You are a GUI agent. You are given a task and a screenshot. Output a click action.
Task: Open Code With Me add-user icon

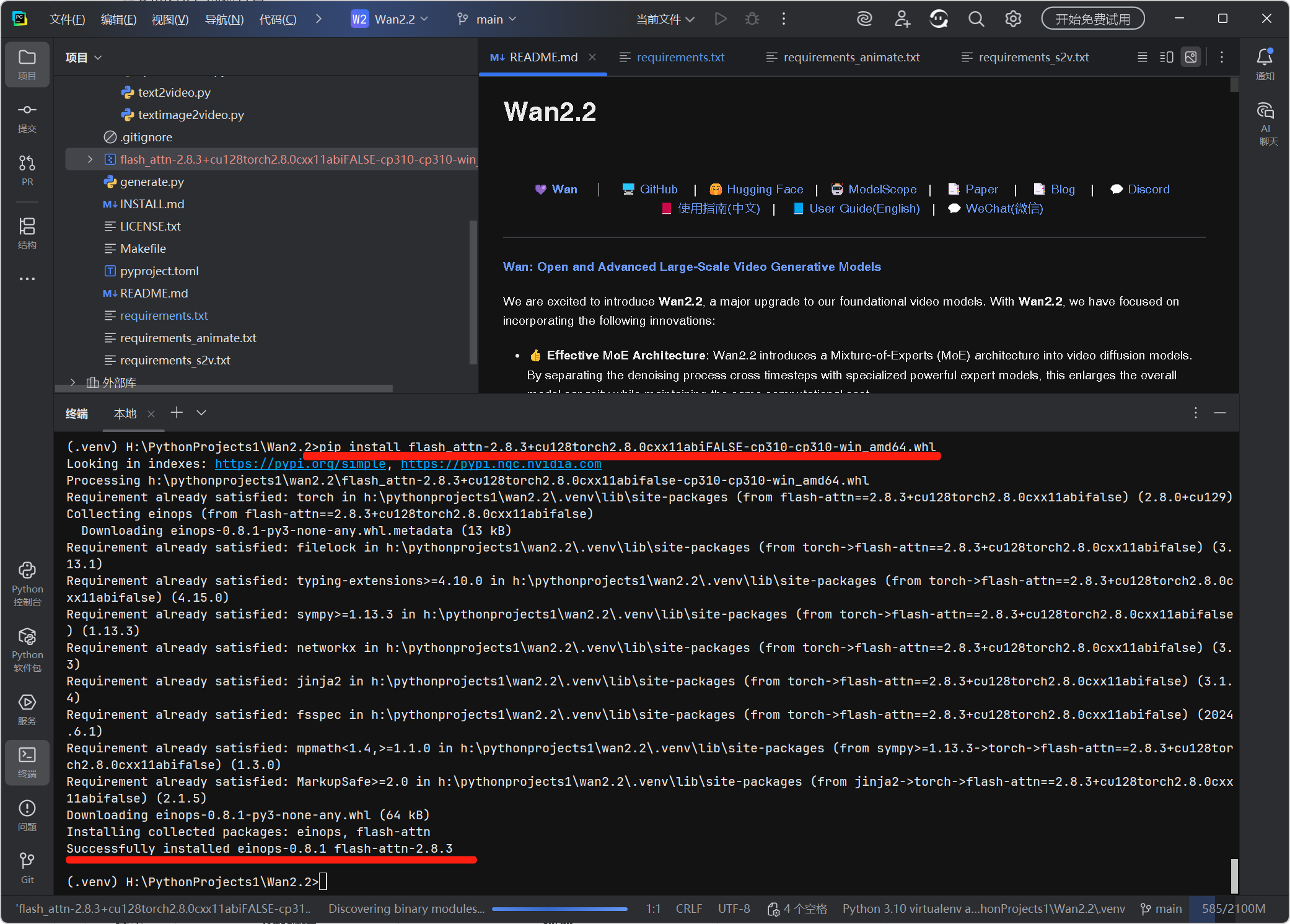coord(902,19)
